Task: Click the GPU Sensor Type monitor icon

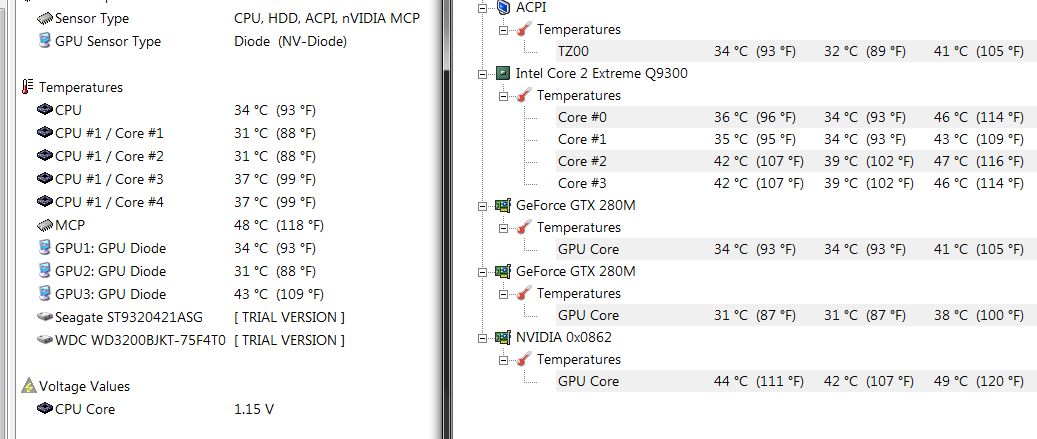Action: [x=44, y=40]
